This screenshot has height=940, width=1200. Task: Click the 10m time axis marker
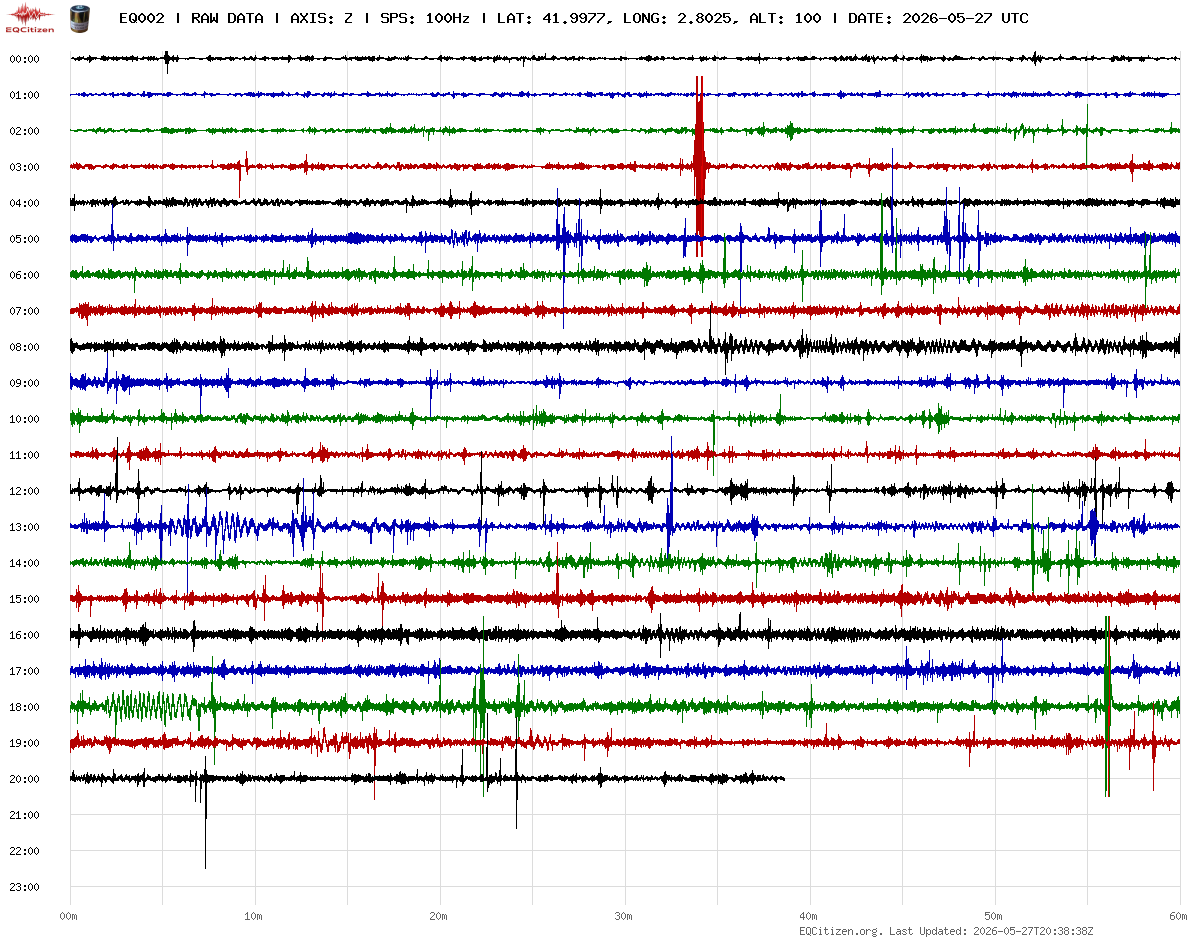tap(254, 915)
